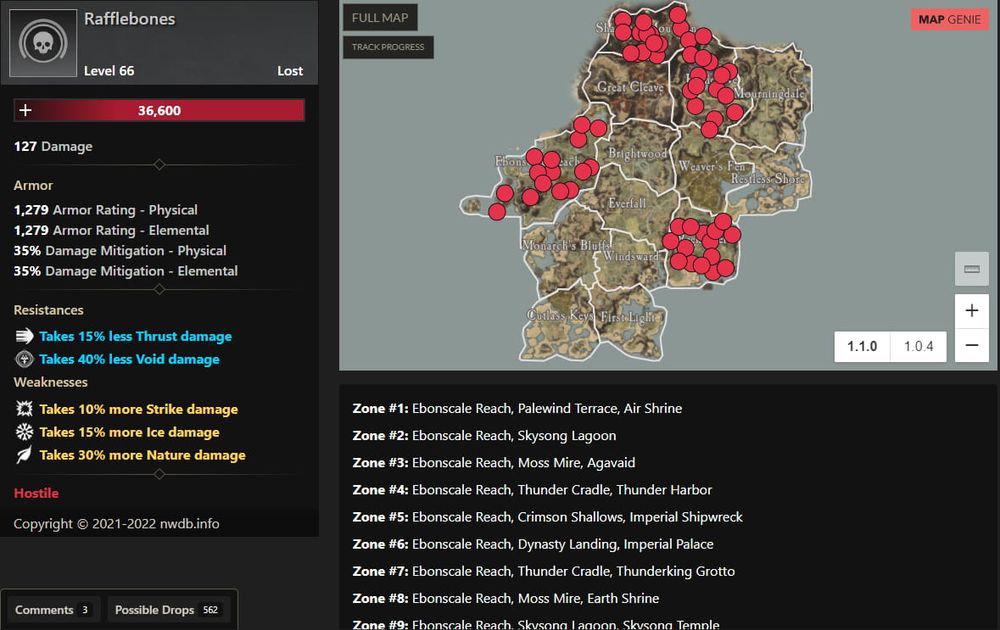This screenshot has height=630, width=1000.
Task: Click the Windsward label on map
Action: point(631,256)
